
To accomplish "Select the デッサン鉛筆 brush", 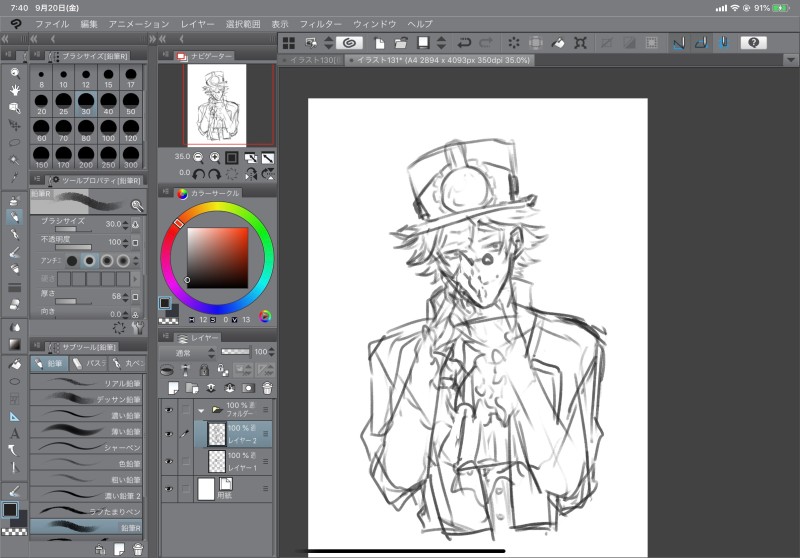I will click(x=86, y=399).
